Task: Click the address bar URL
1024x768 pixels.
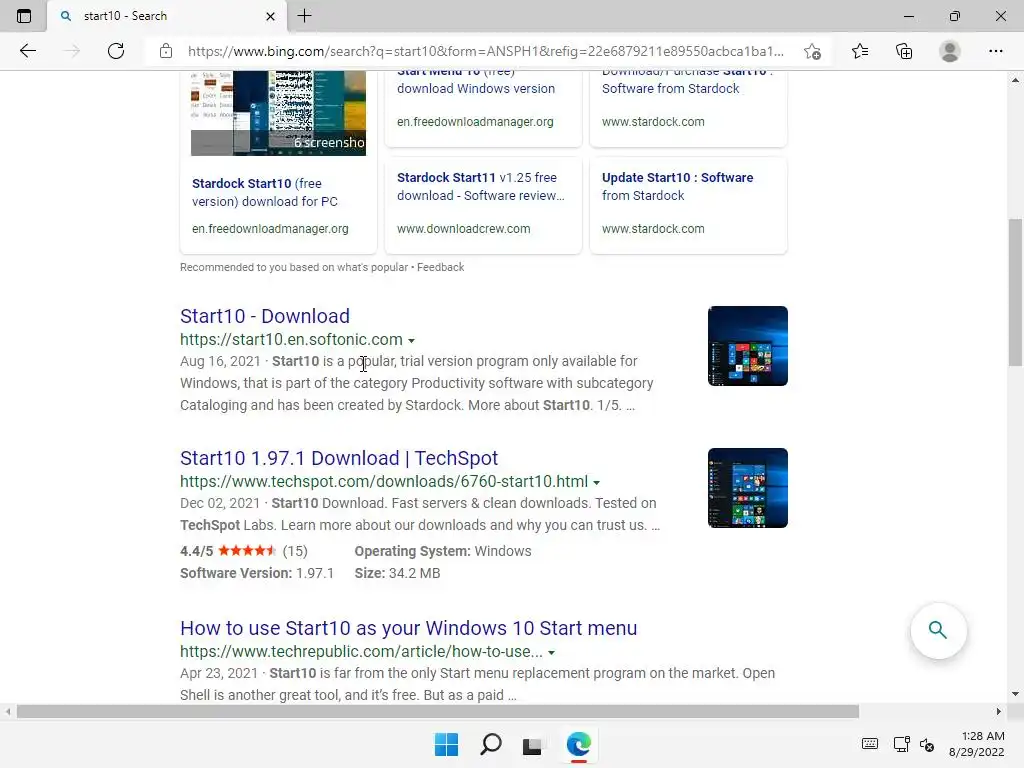Action: pos(485,51)
